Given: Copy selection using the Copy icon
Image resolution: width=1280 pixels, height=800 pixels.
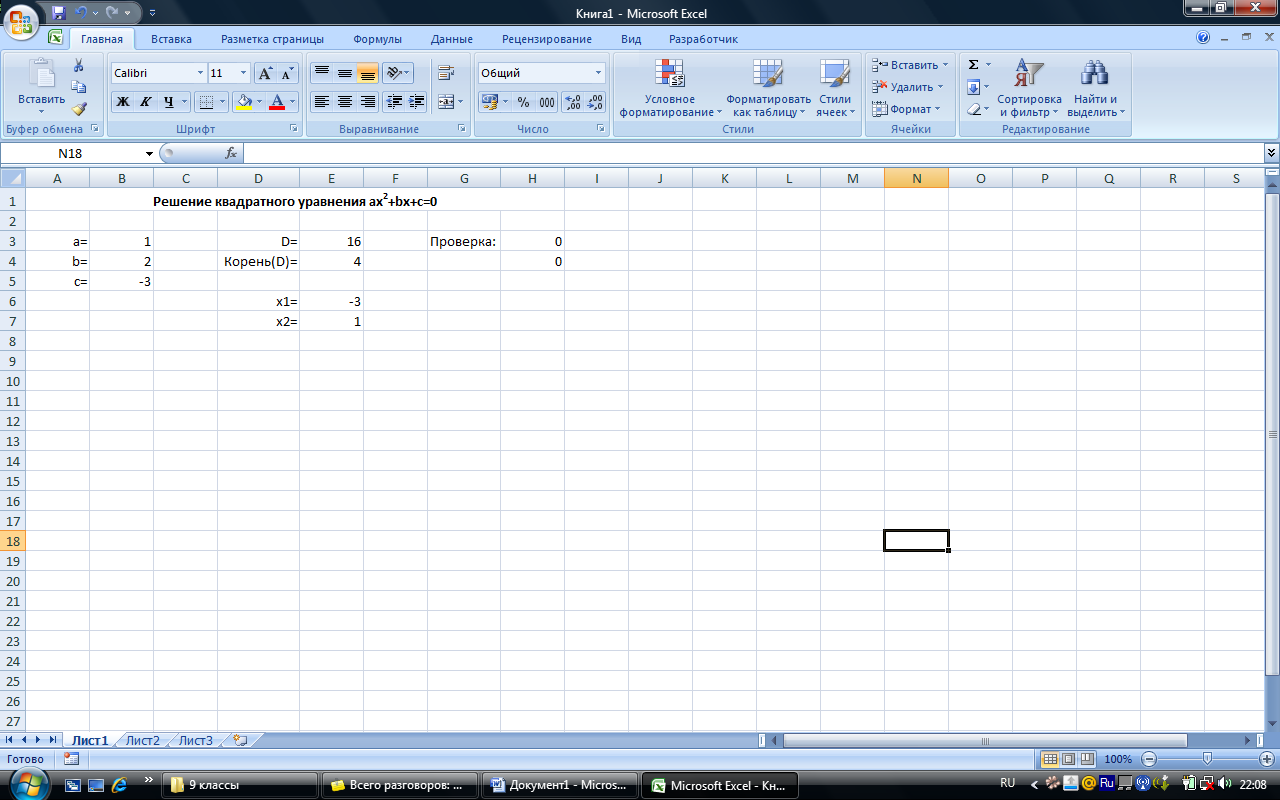Looking at the screenshot, I should [79, 87].
